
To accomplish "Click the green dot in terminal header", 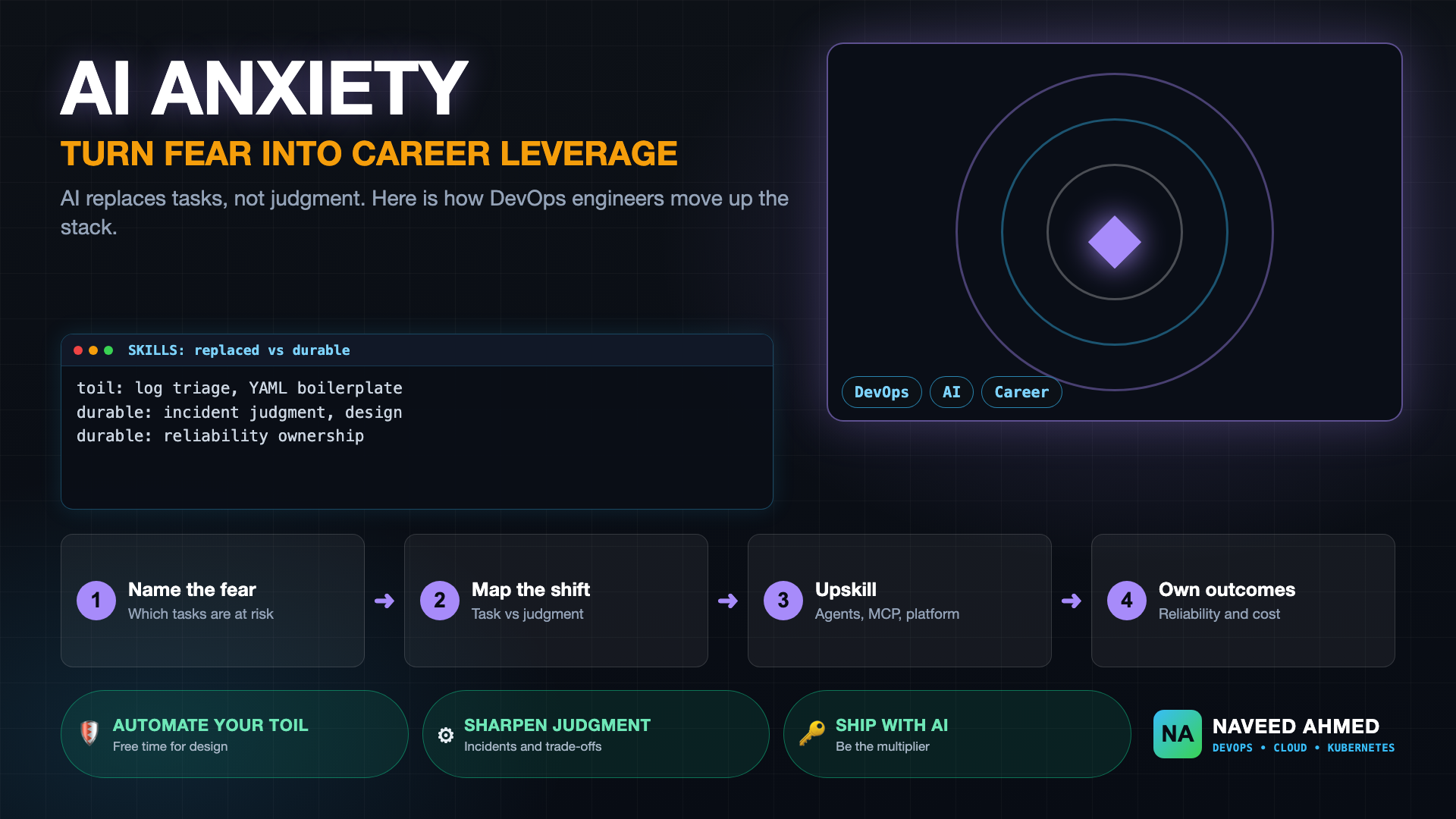I will pyautogui.click(x=108, y=350).
